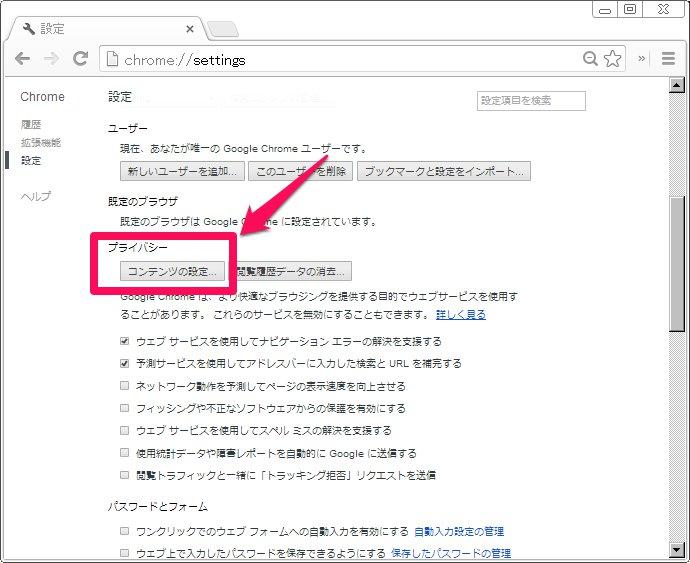The height and width of the screenshot is (563, 690).
Task: Open the Chrome hamburger menu
Action: coord(668,58)
